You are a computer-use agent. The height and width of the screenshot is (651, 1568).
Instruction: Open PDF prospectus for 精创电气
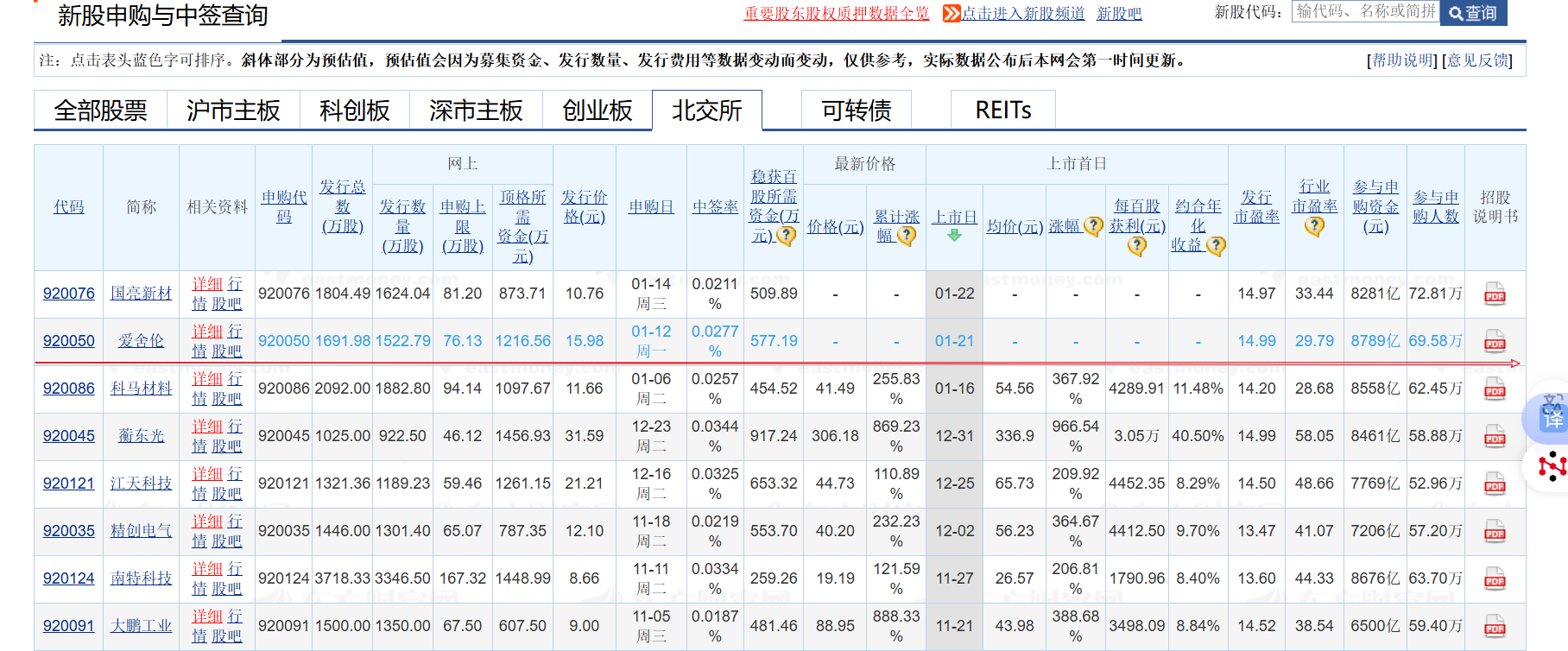click(1495, 532)
